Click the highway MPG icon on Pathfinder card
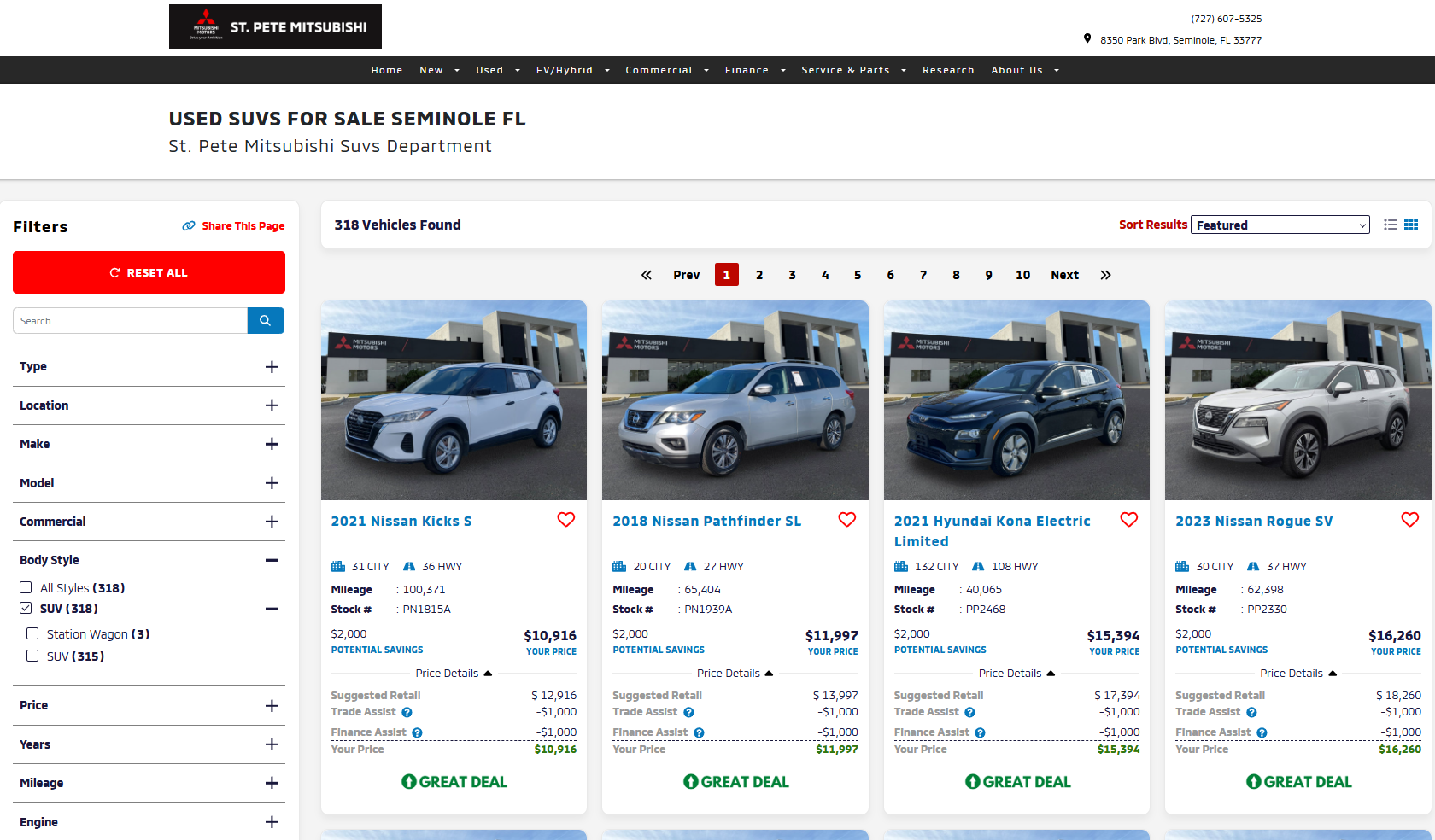 click(x=690, y=566)
